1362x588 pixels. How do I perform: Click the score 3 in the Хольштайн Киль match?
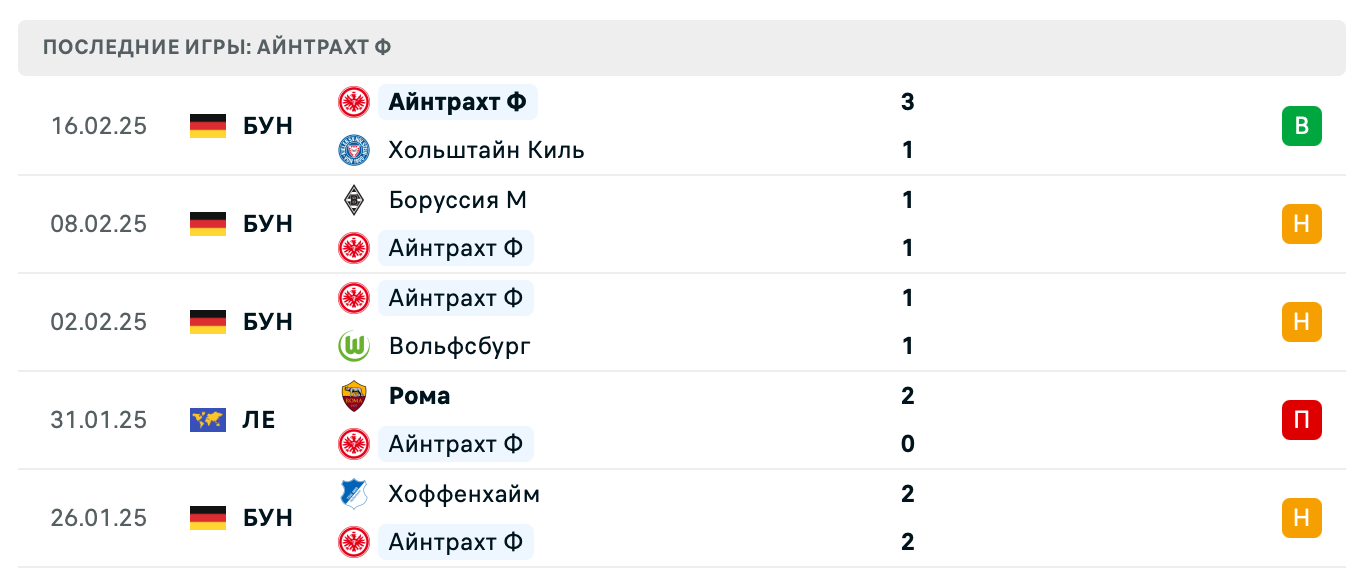907,102
